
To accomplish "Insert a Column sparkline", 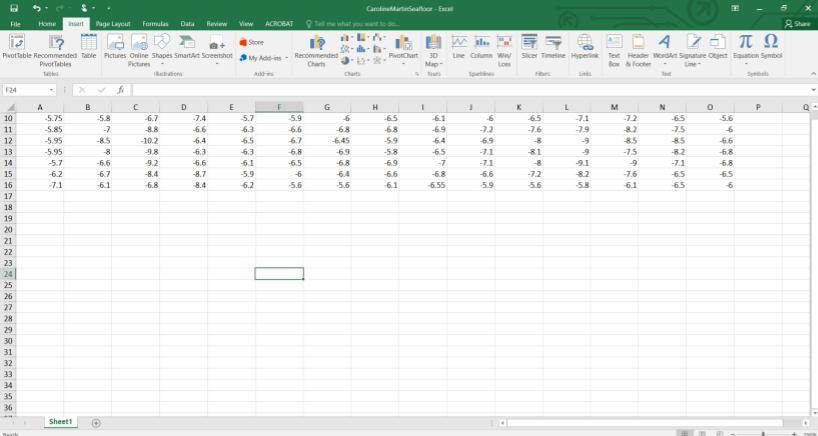I will (x=482, y=46).
